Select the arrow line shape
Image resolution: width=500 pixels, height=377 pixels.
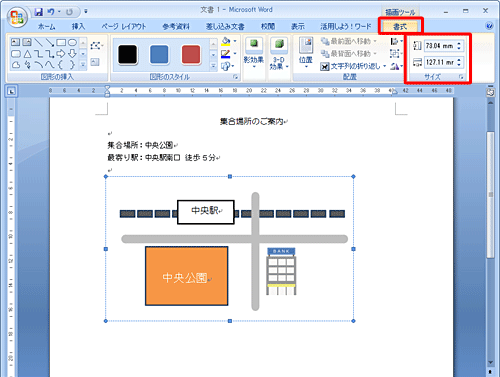(50, 42)
